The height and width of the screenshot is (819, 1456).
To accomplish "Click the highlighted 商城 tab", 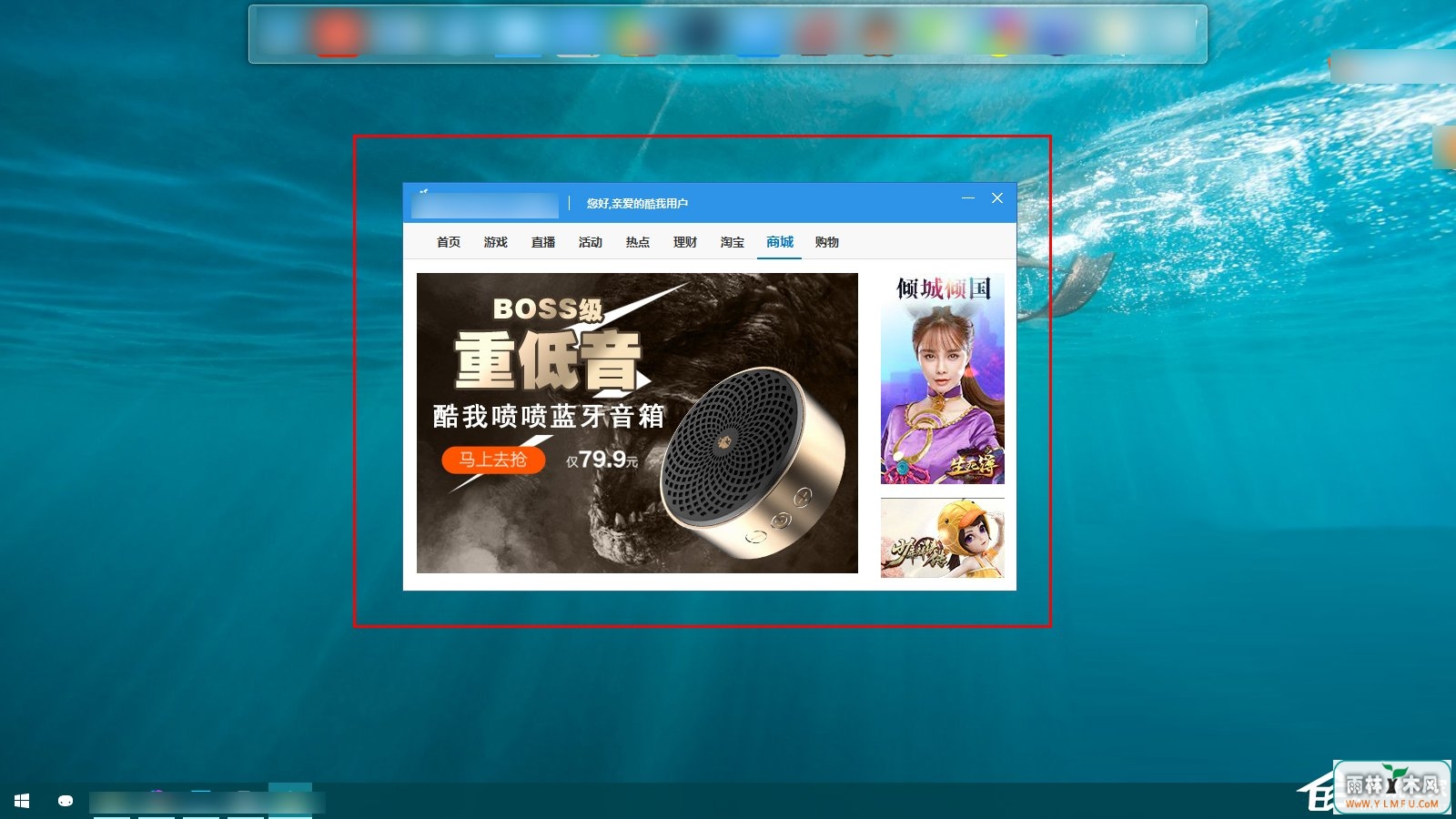I will coord(780,242).
